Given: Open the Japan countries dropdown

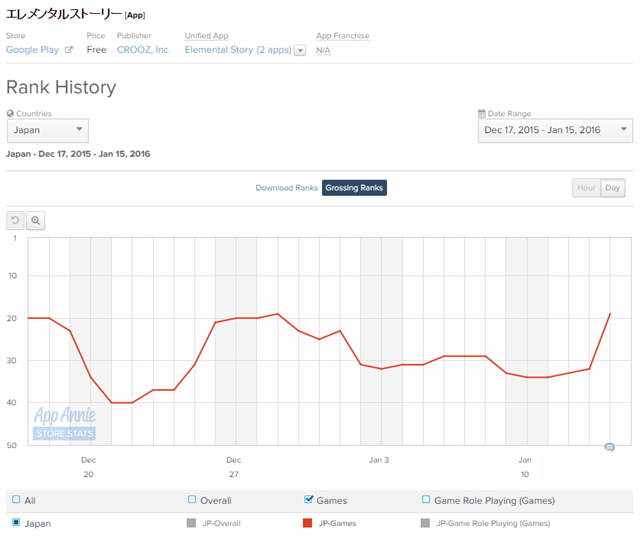Looking at the screenshot, I should 48,130.
